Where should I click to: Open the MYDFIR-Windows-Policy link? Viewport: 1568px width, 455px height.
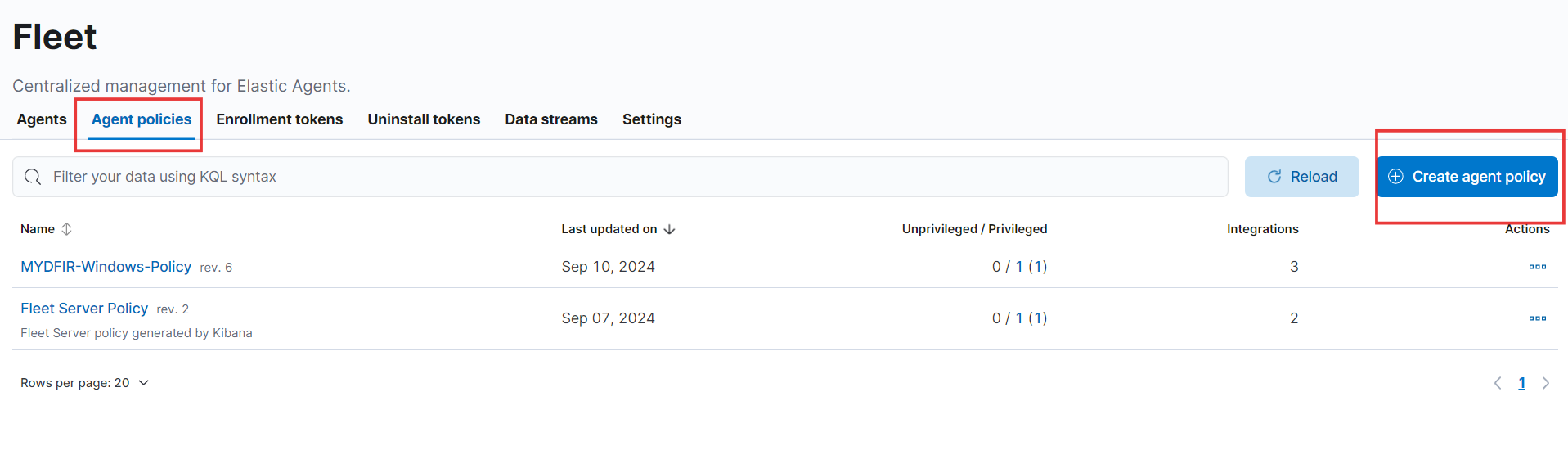(x=106, y=267)
